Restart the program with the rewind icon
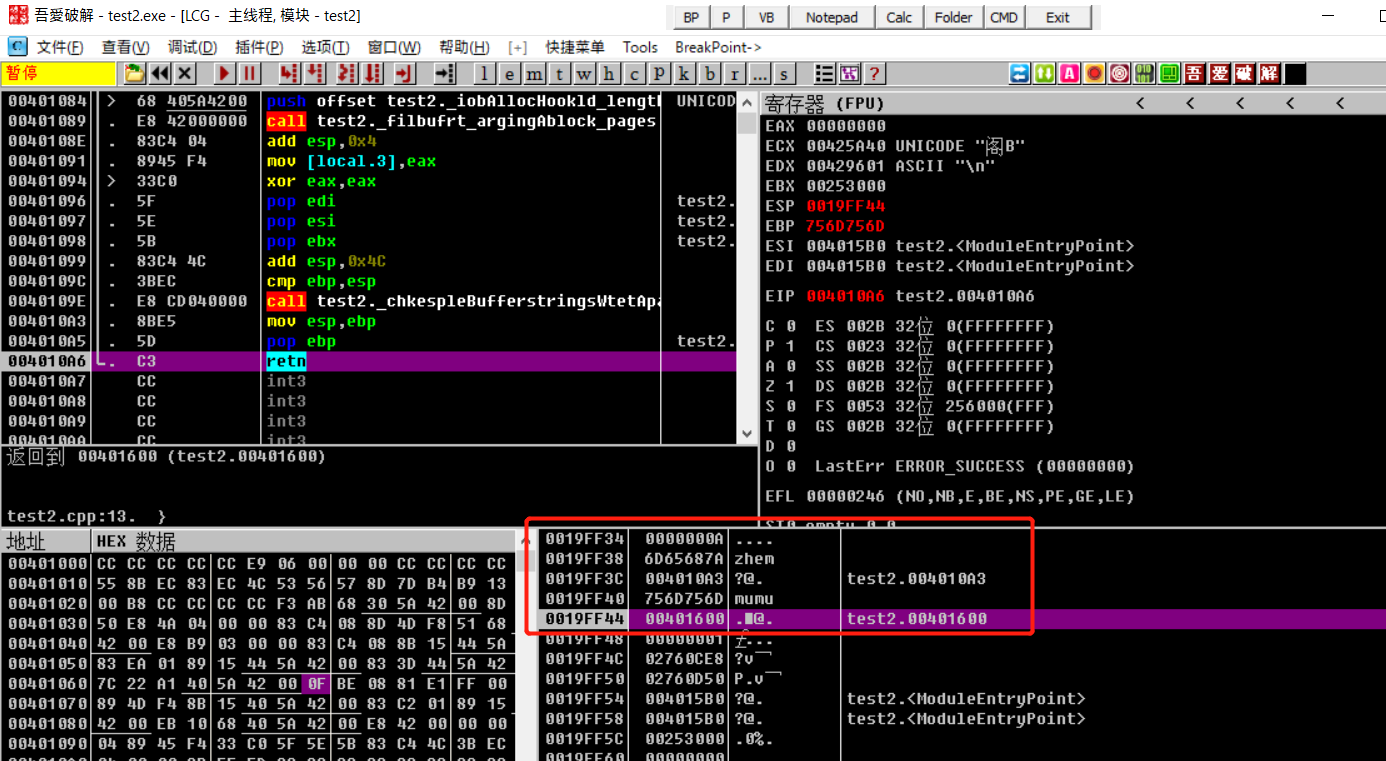1386x761 pixels. [160, 74]
